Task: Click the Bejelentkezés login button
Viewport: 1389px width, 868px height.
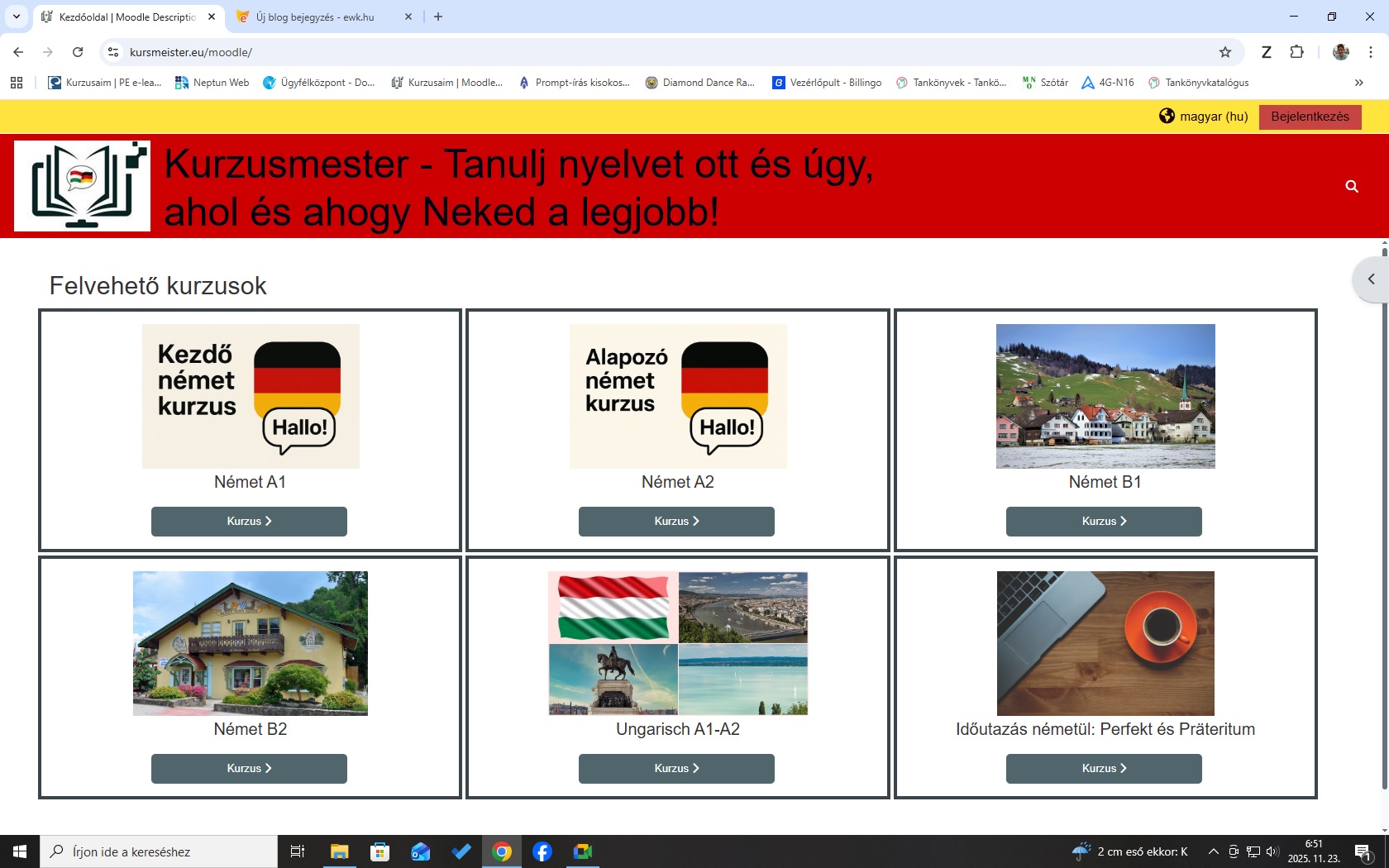Action: (1310, 117)
